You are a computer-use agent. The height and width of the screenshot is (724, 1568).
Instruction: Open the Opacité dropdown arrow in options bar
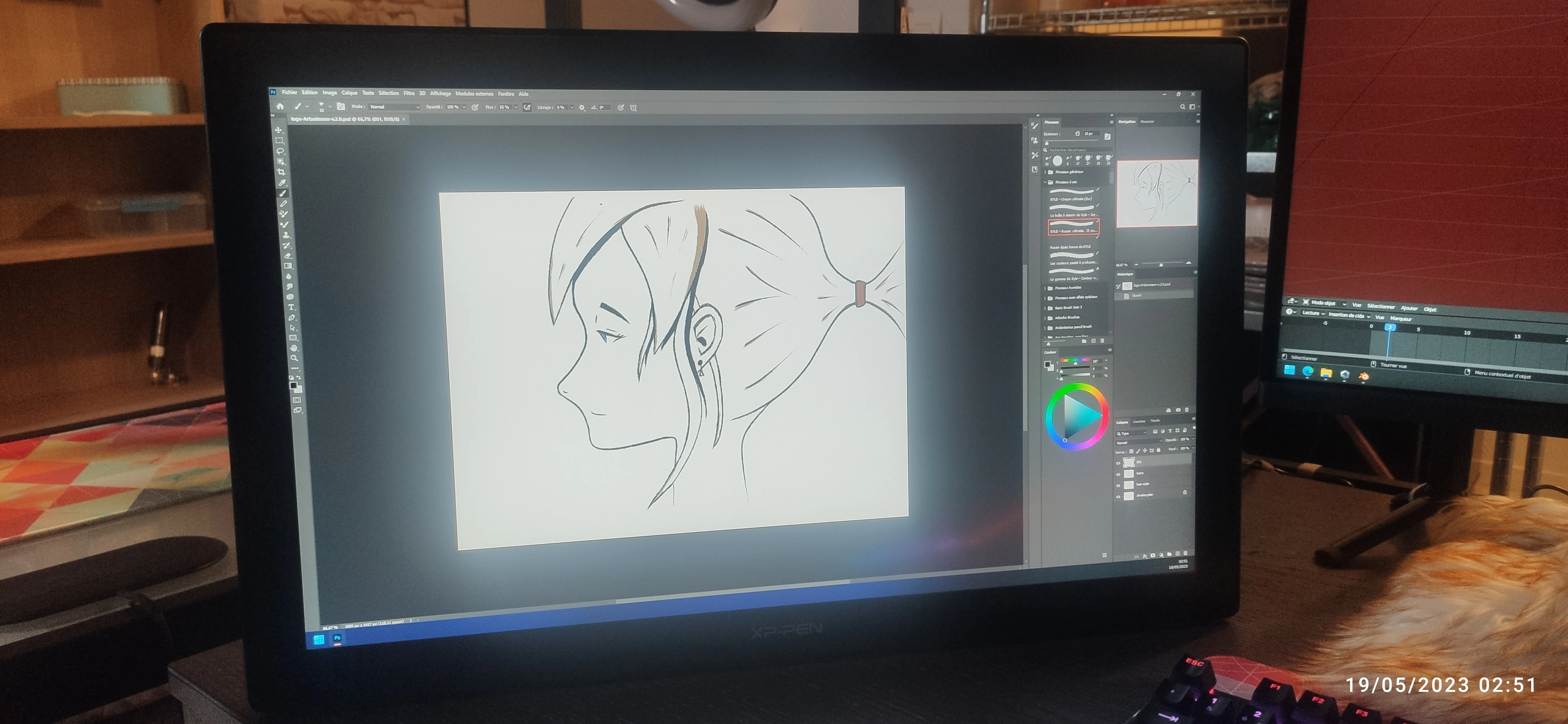pyautogui.click(x=465, y=107)
